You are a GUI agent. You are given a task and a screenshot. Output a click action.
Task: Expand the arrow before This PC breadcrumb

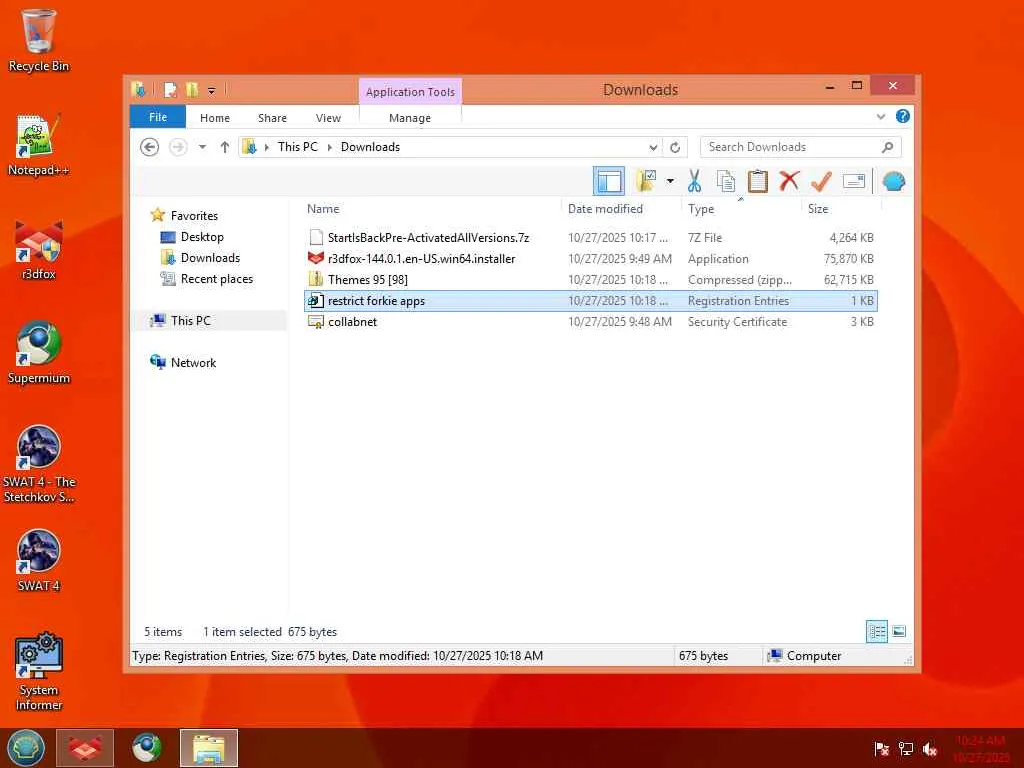click(x=266, y=148)
